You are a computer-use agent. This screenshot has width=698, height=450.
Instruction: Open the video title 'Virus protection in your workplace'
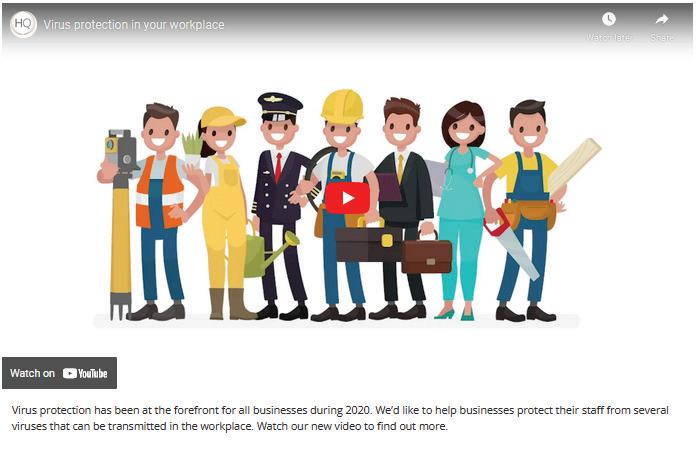[x=134, y=24]
